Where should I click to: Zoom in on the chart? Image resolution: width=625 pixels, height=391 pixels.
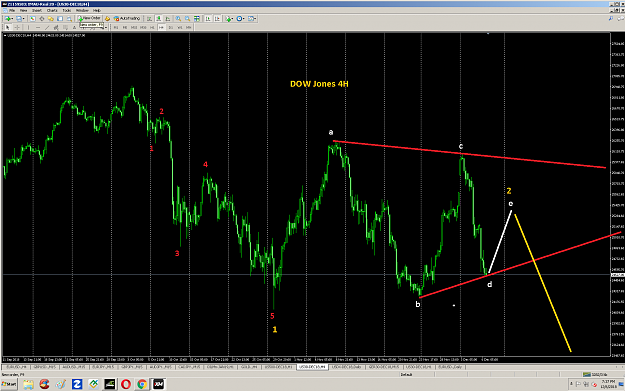(x=178, y=18)
